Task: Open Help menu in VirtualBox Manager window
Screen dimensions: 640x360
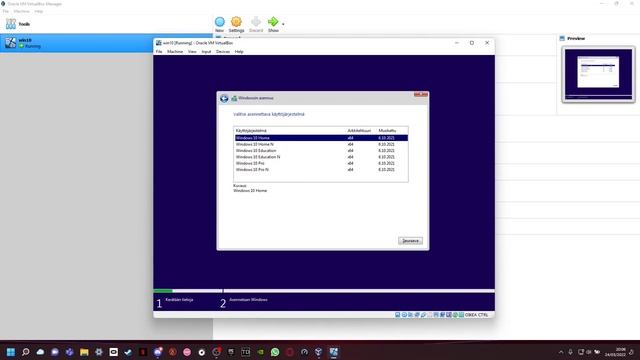Action: click(x=38, y=11)
